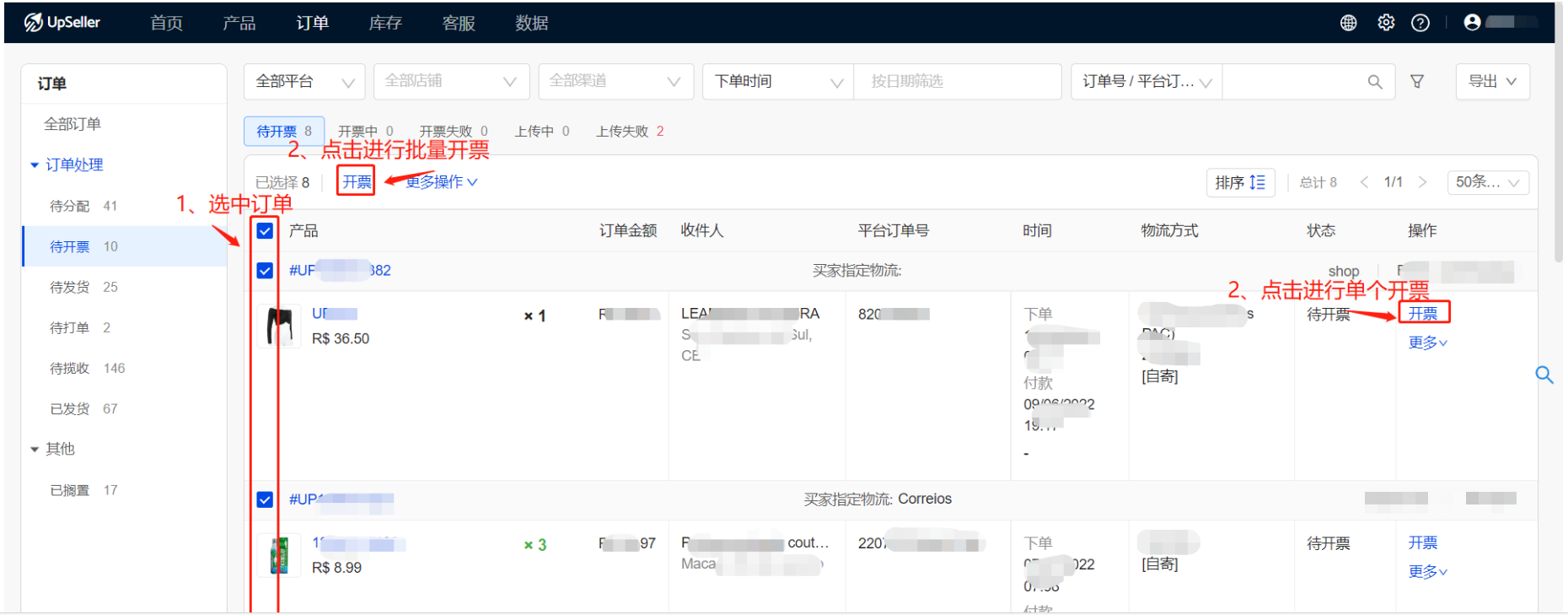Open user account avatar icon

pyautogui.click(x=1472, y=23)
